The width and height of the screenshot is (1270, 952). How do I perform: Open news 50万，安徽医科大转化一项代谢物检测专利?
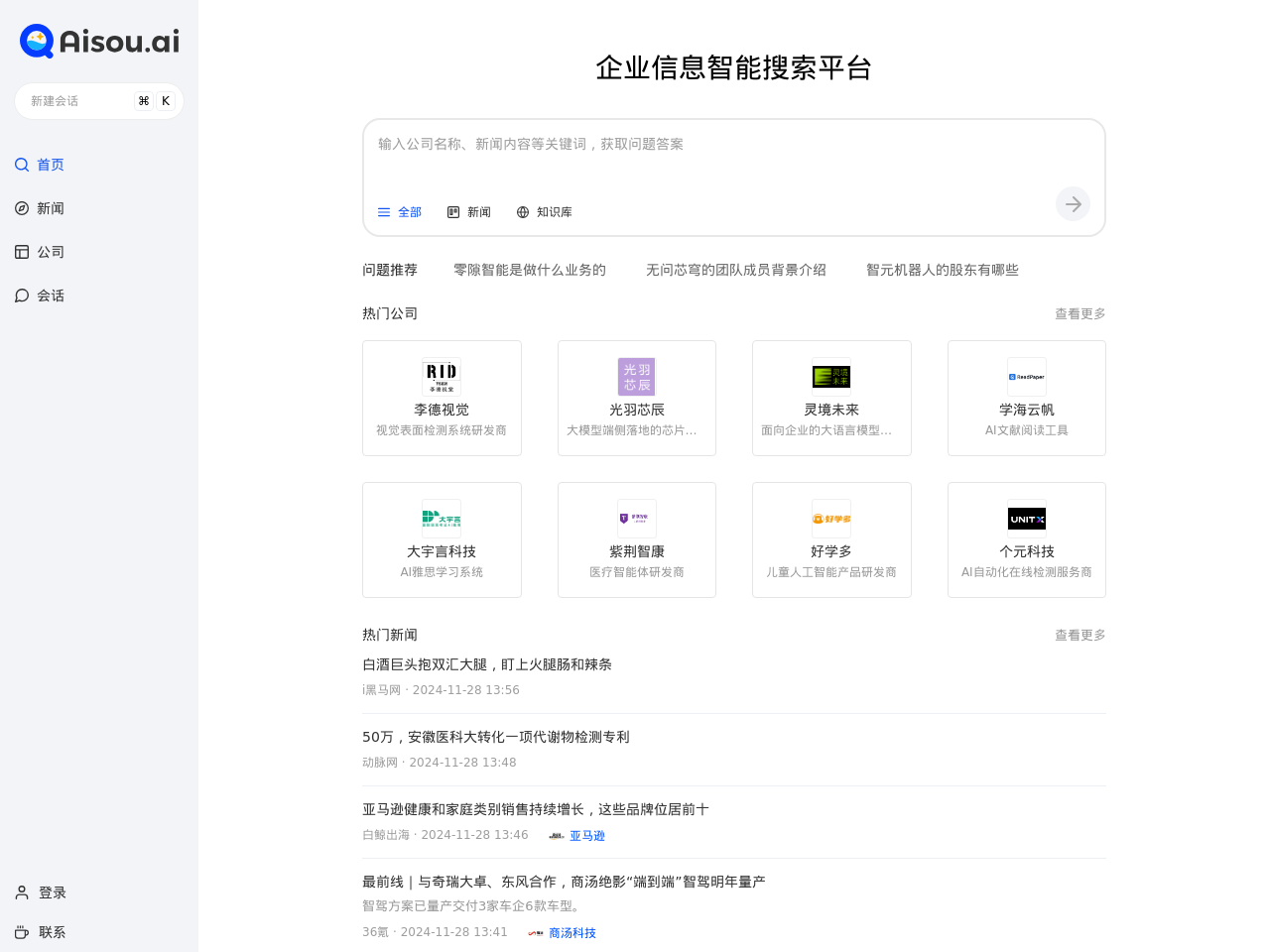496,737
